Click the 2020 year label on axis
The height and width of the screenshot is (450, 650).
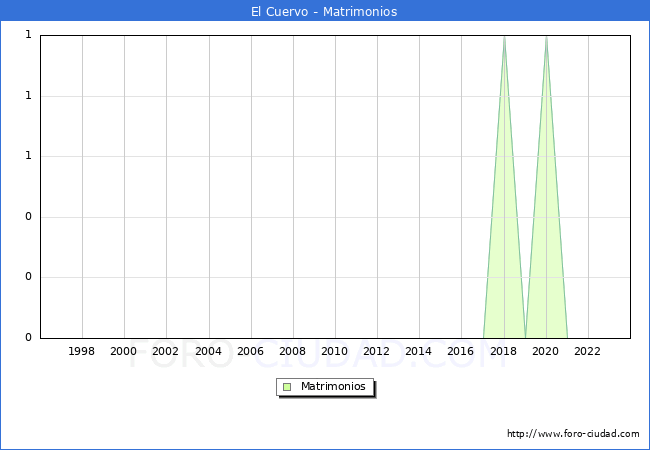(546, 351)
